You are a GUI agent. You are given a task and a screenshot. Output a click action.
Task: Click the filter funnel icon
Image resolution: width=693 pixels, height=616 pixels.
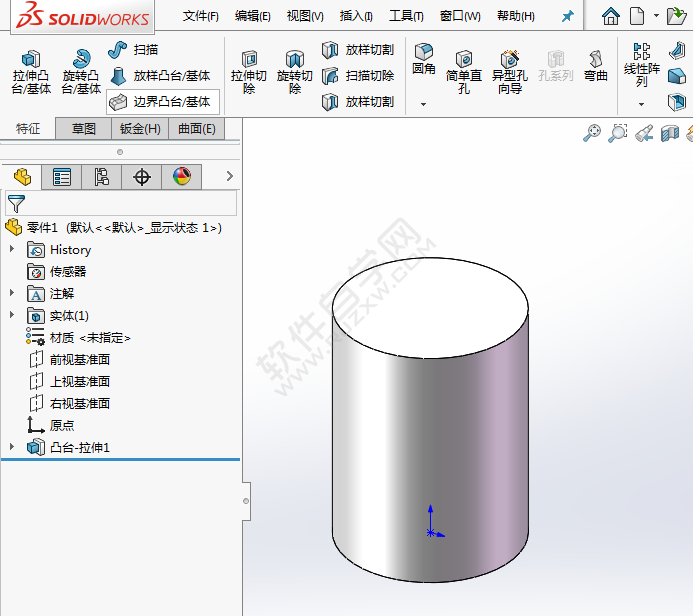(16, 204)
